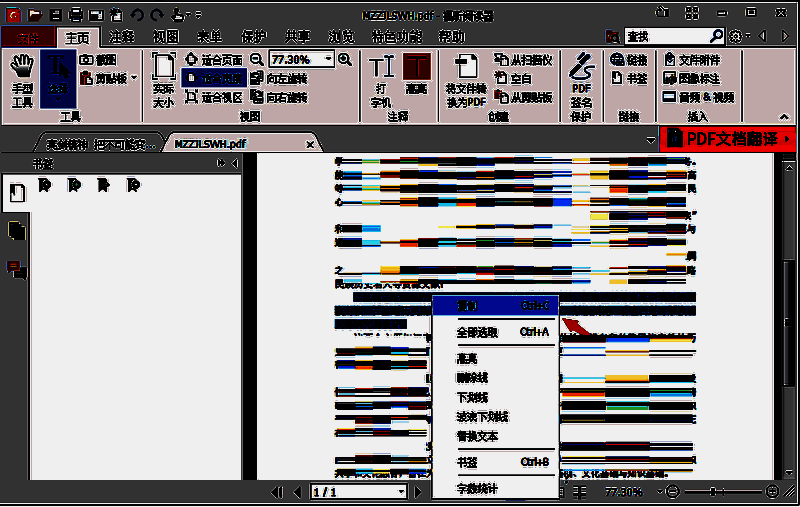Click the Bookmark (书签) ribbon button
The image size is (800, 507).
click(x=629, y=79)
